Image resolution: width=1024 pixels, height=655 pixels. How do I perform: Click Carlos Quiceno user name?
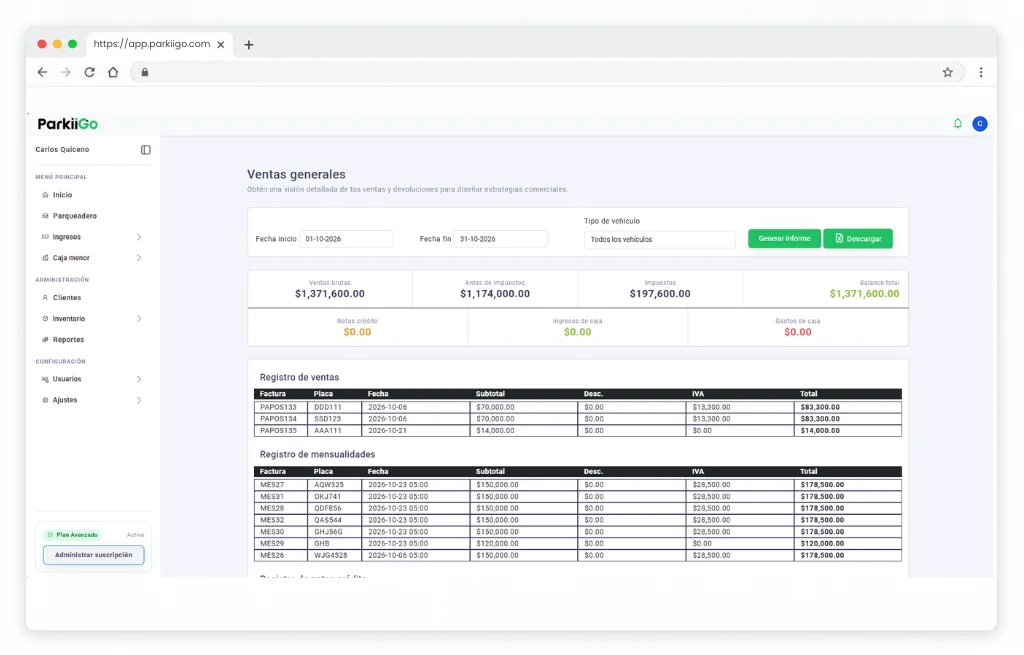(x=62, y=150)
